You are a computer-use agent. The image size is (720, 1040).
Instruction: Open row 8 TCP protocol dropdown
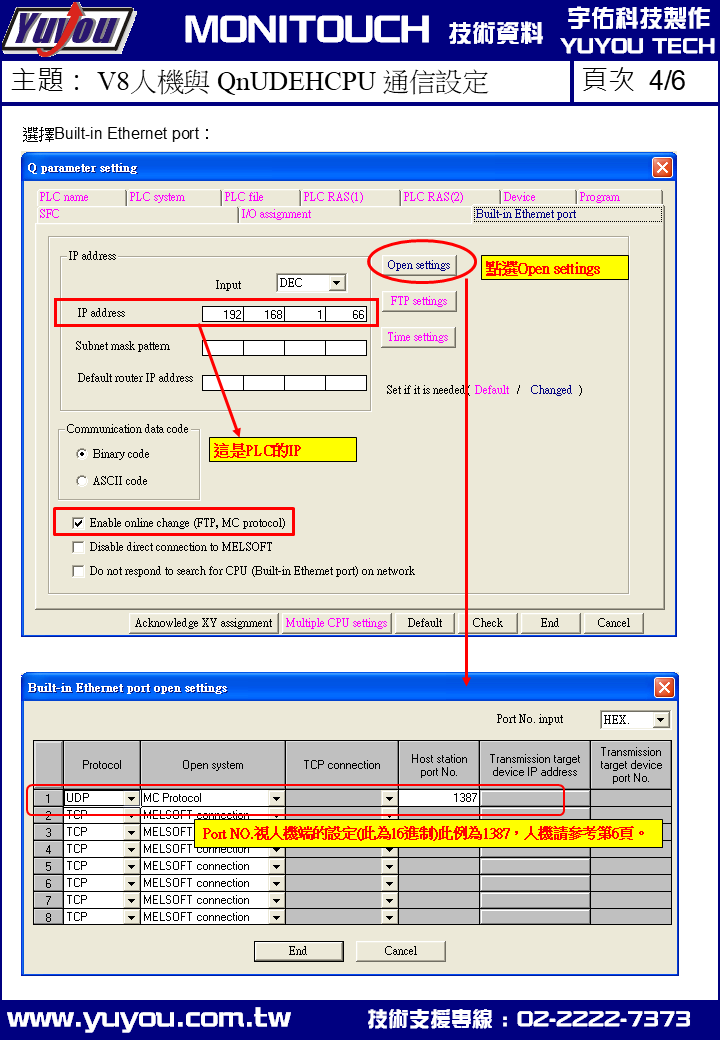tap(131, 917)
